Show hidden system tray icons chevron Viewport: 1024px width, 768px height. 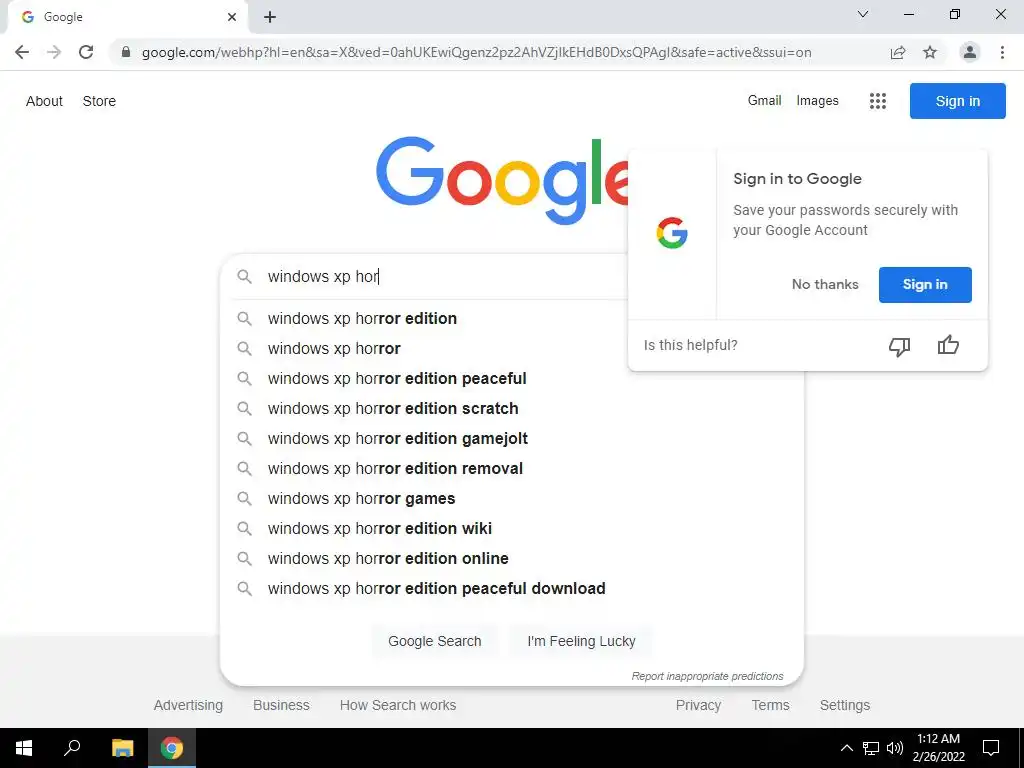tap(846, 748)
